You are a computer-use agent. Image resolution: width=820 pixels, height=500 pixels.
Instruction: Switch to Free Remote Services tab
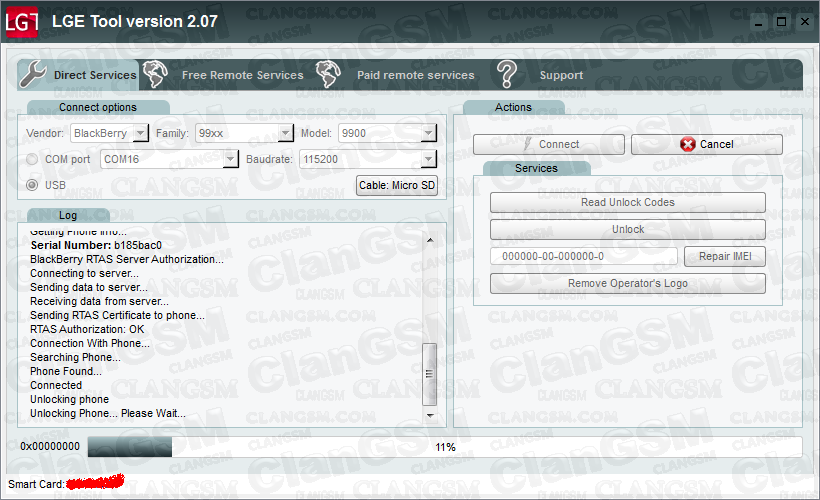tap(242, 75)
